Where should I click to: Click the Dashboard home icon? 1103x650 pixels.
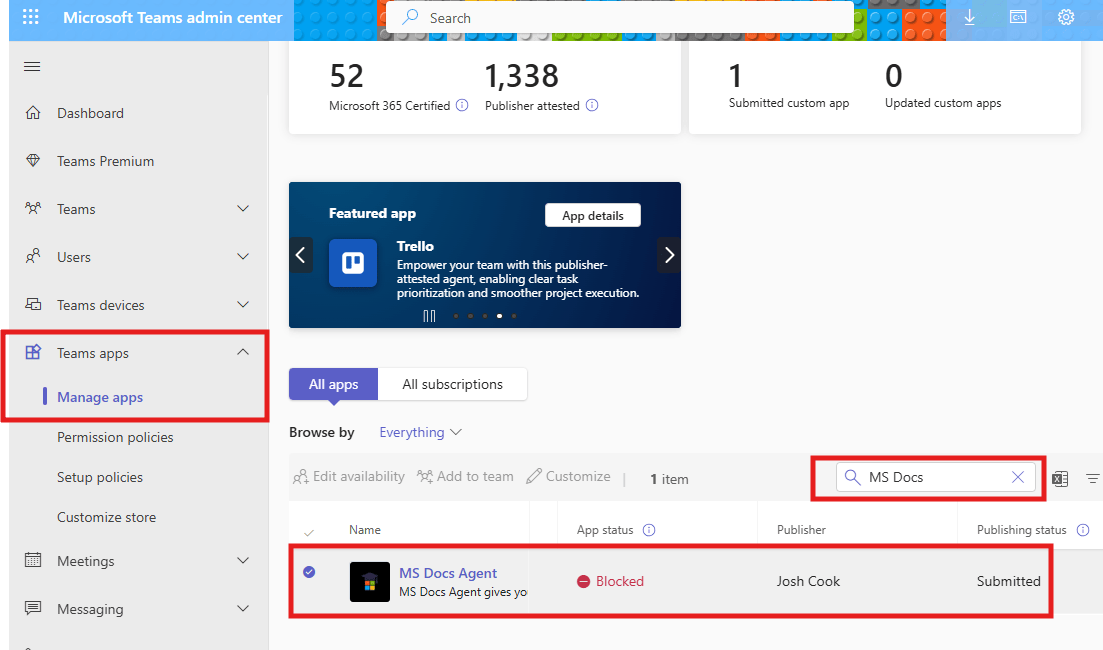(33, 113)
